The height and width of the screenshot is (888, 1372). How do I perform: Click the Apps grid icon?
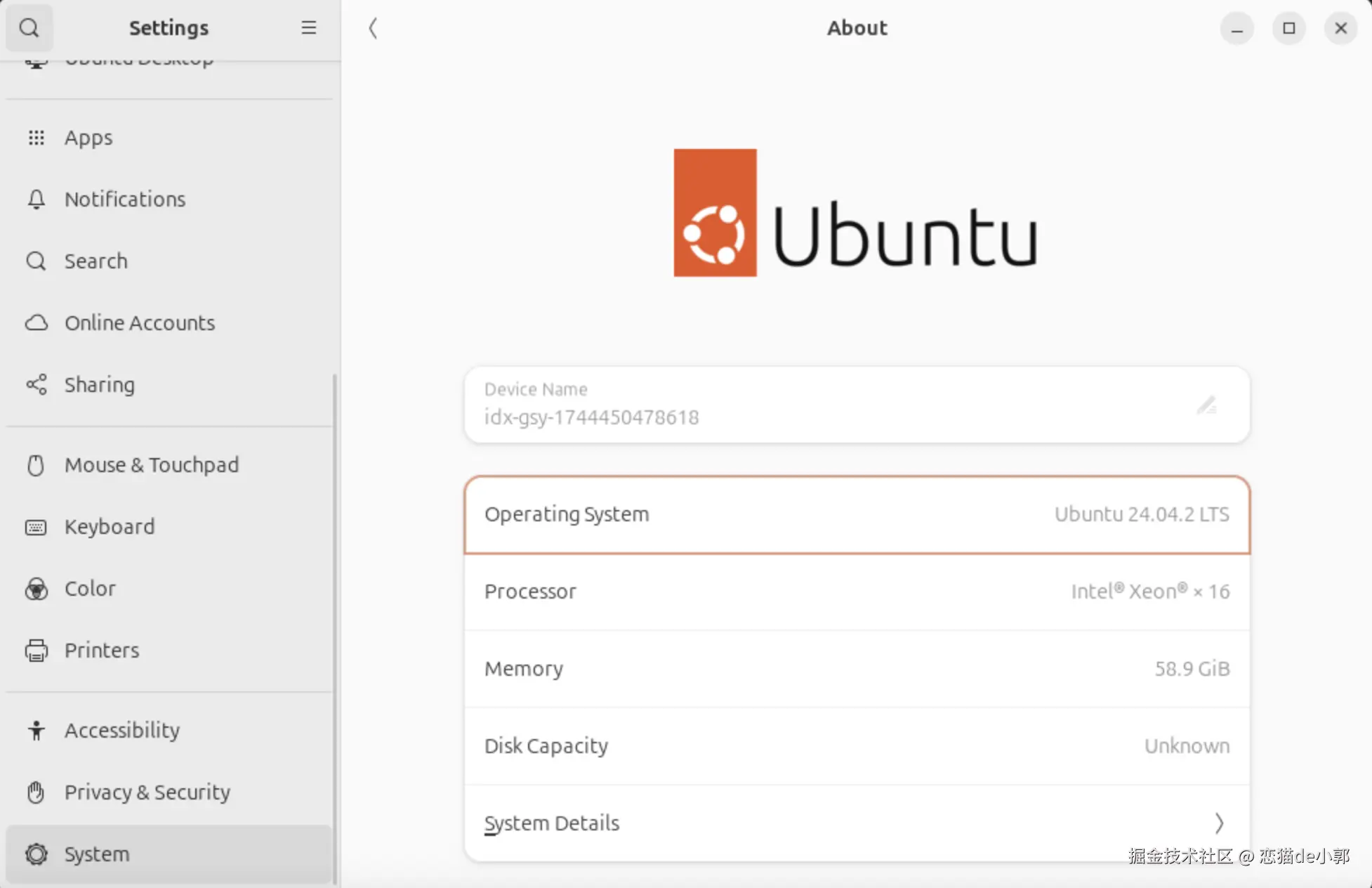(36, 138)
